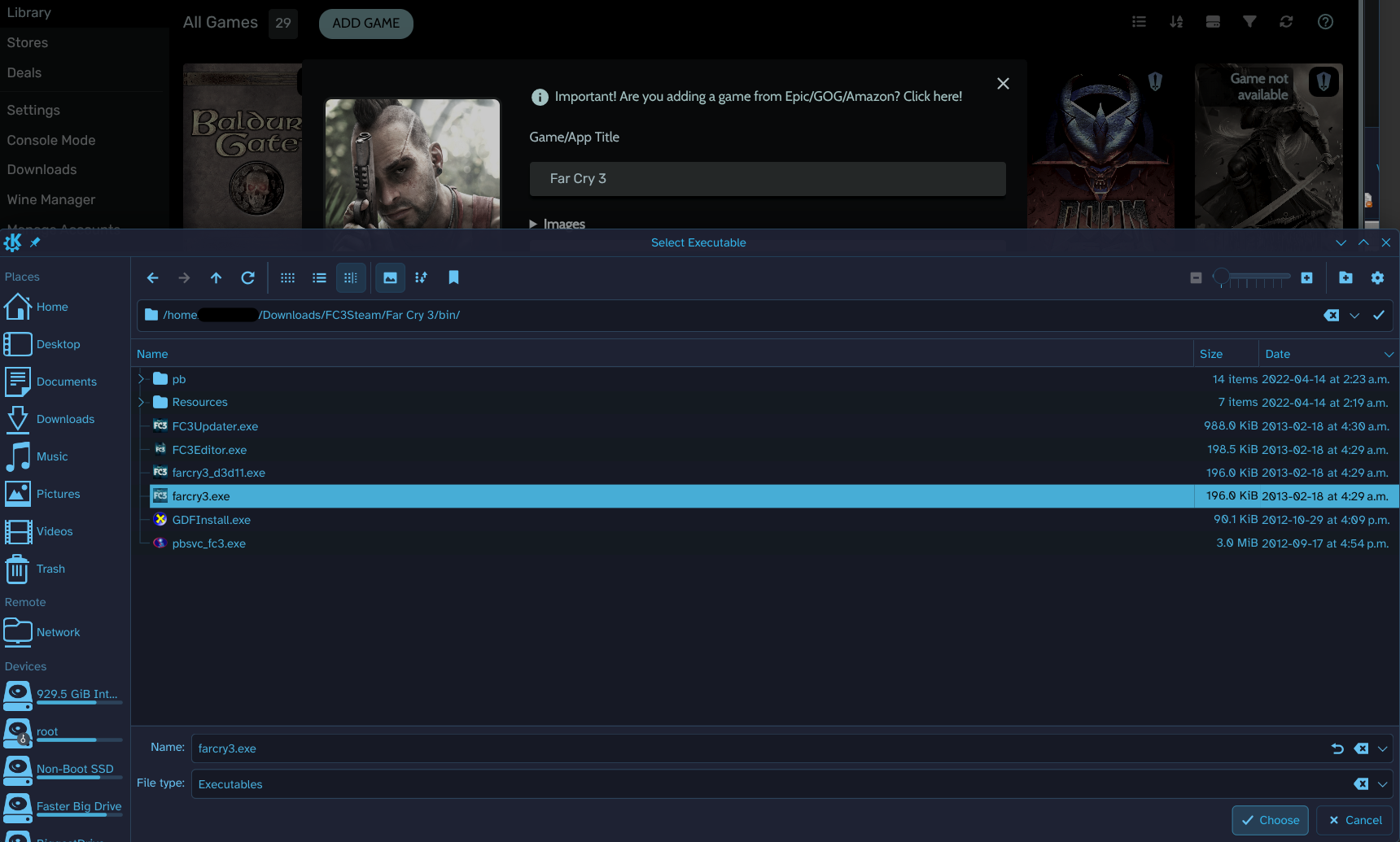Go back in file dialog history
Viewport: 1400px width, 842px height.
pyautogui.click(x=152, y=278)
